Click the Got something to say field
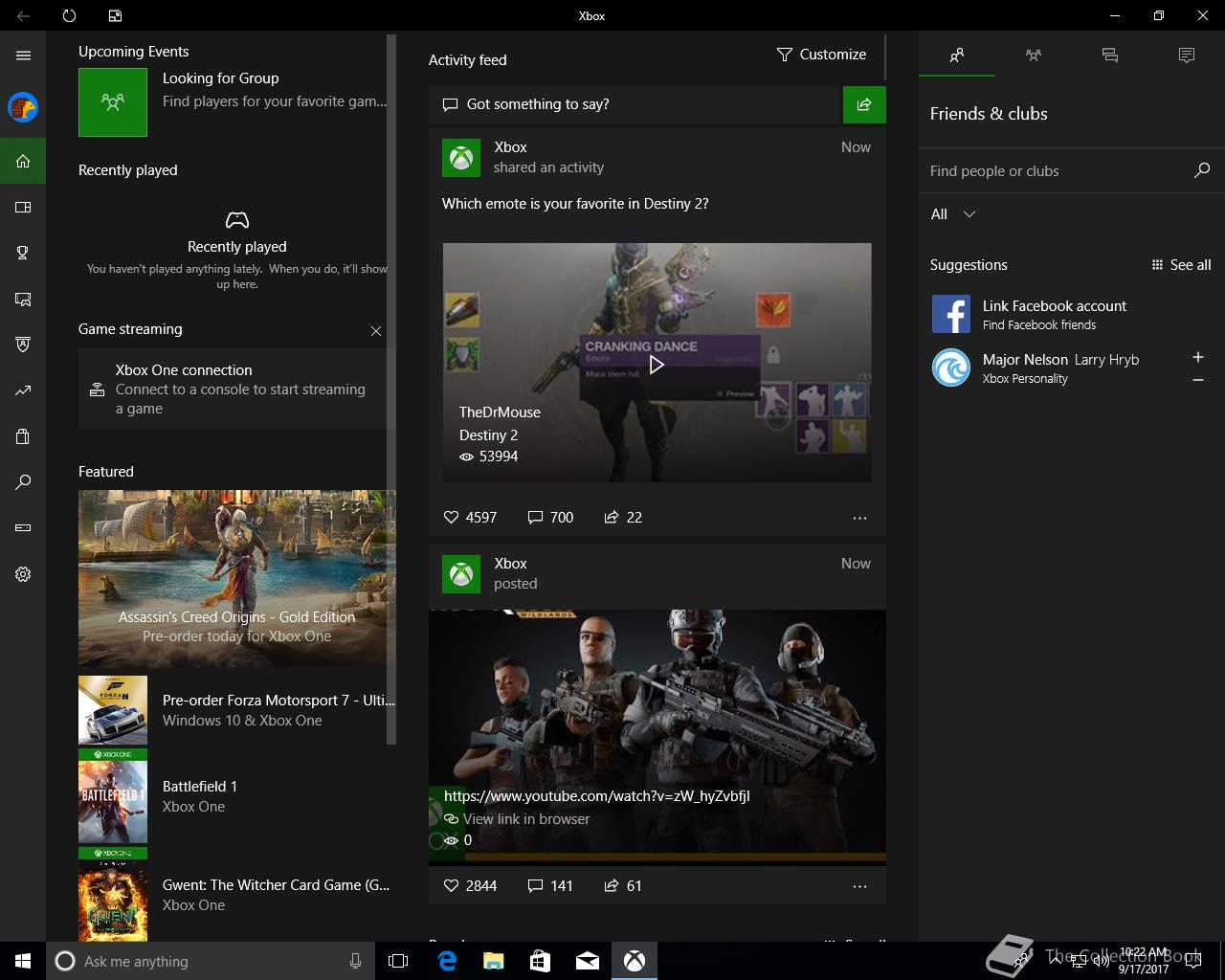1225x980 pixels. pyautogui.click(x=635, y=104)
